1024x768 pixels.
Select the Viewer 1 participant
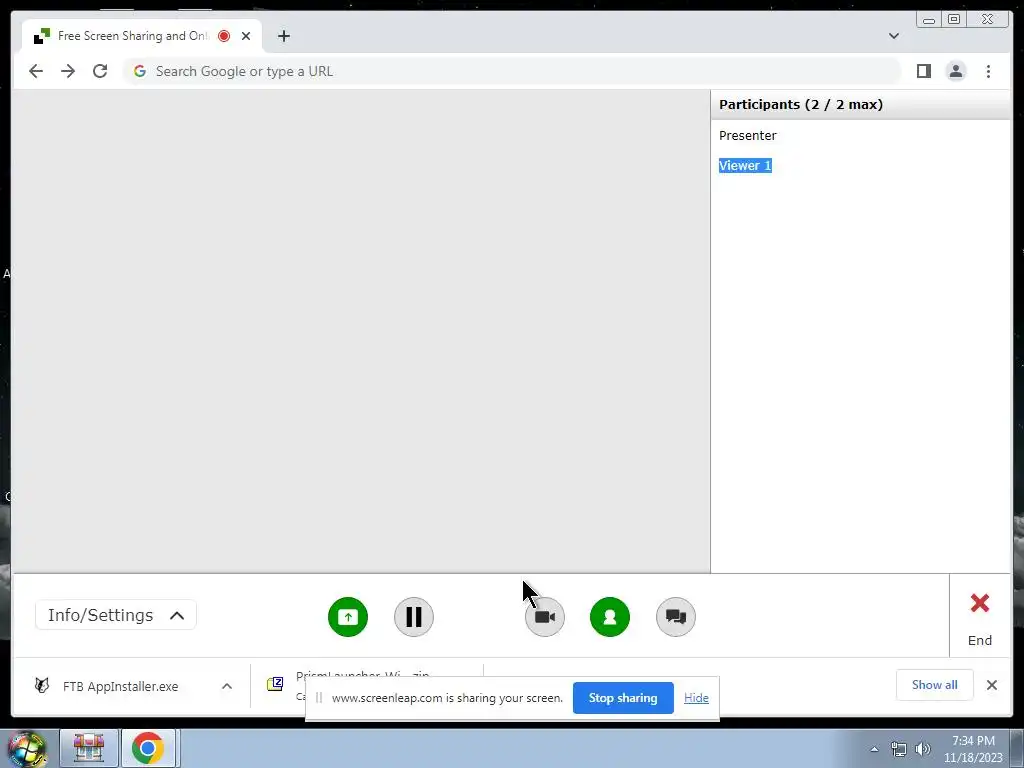(745, 166)
